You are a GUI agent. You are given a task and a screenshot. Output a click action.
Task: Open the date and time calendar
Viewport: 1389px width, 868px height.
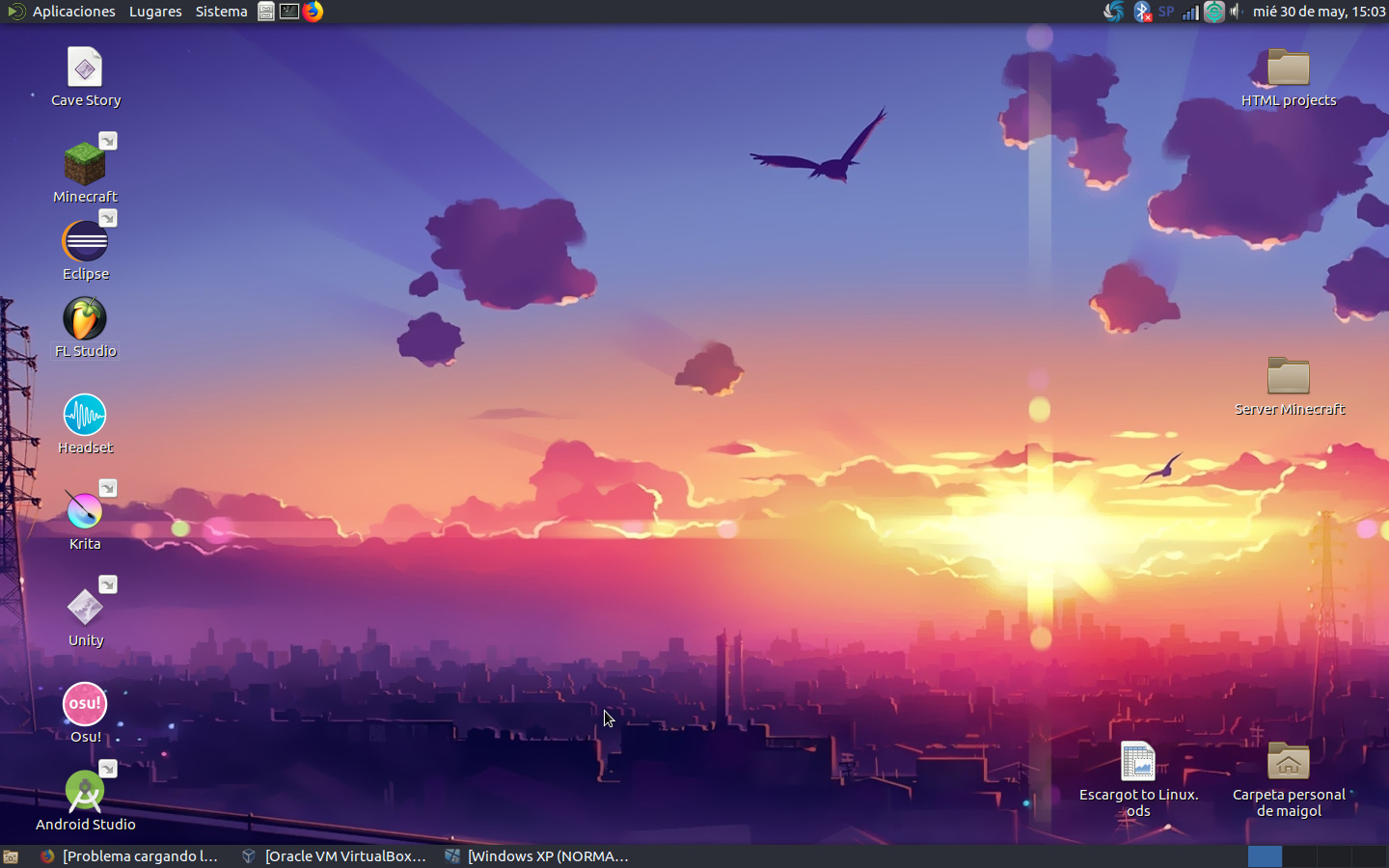1319,12
